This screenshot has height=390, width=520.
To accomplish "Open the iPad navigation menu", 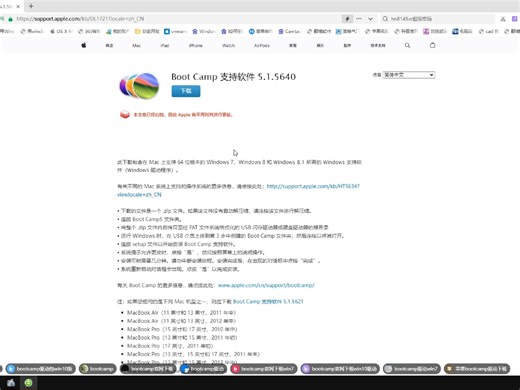I will (x=165, y=45).
